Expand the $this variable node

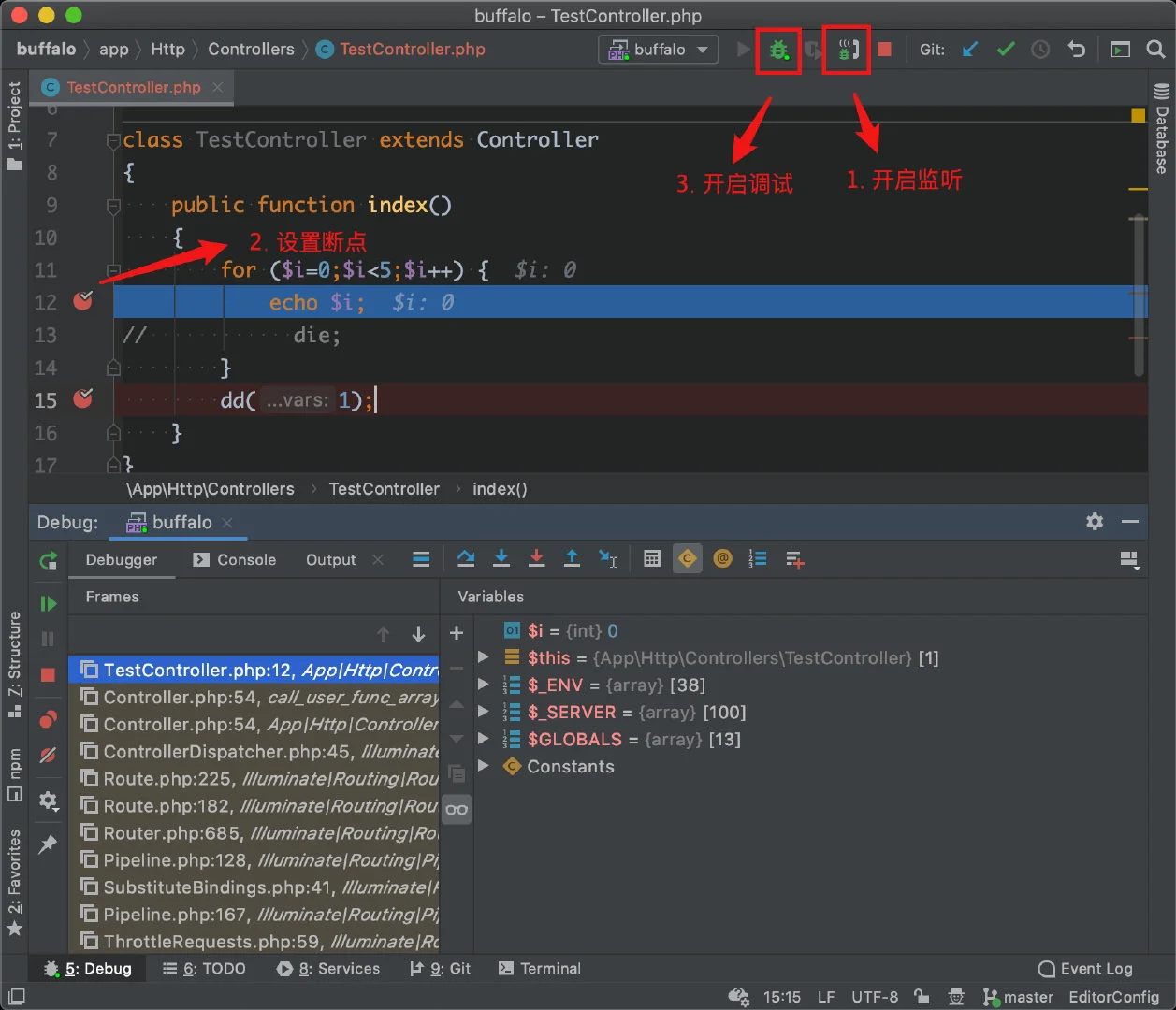coord(484,657)
